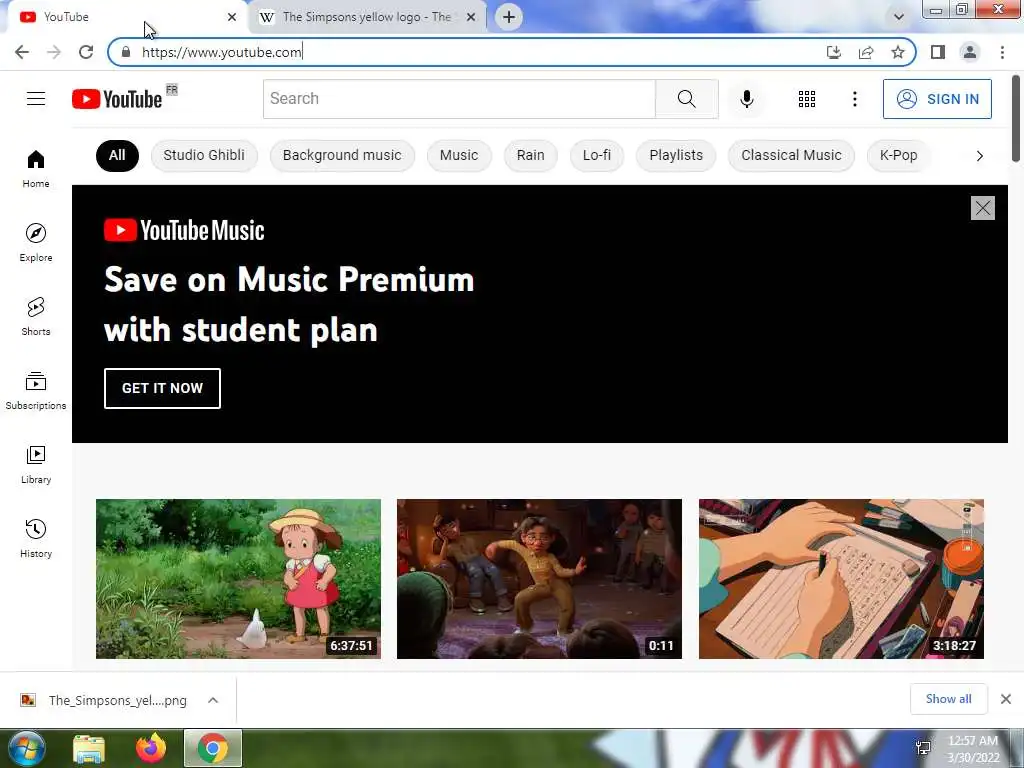Show more category chips with right arrow
Viewport: 1024px width, 768px height.
[x=980, y=155]
